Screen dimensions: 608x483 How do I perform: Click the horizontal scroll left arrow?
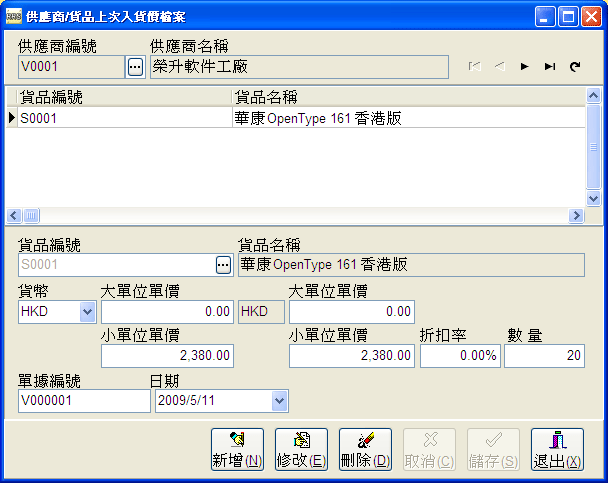(14, 216)
